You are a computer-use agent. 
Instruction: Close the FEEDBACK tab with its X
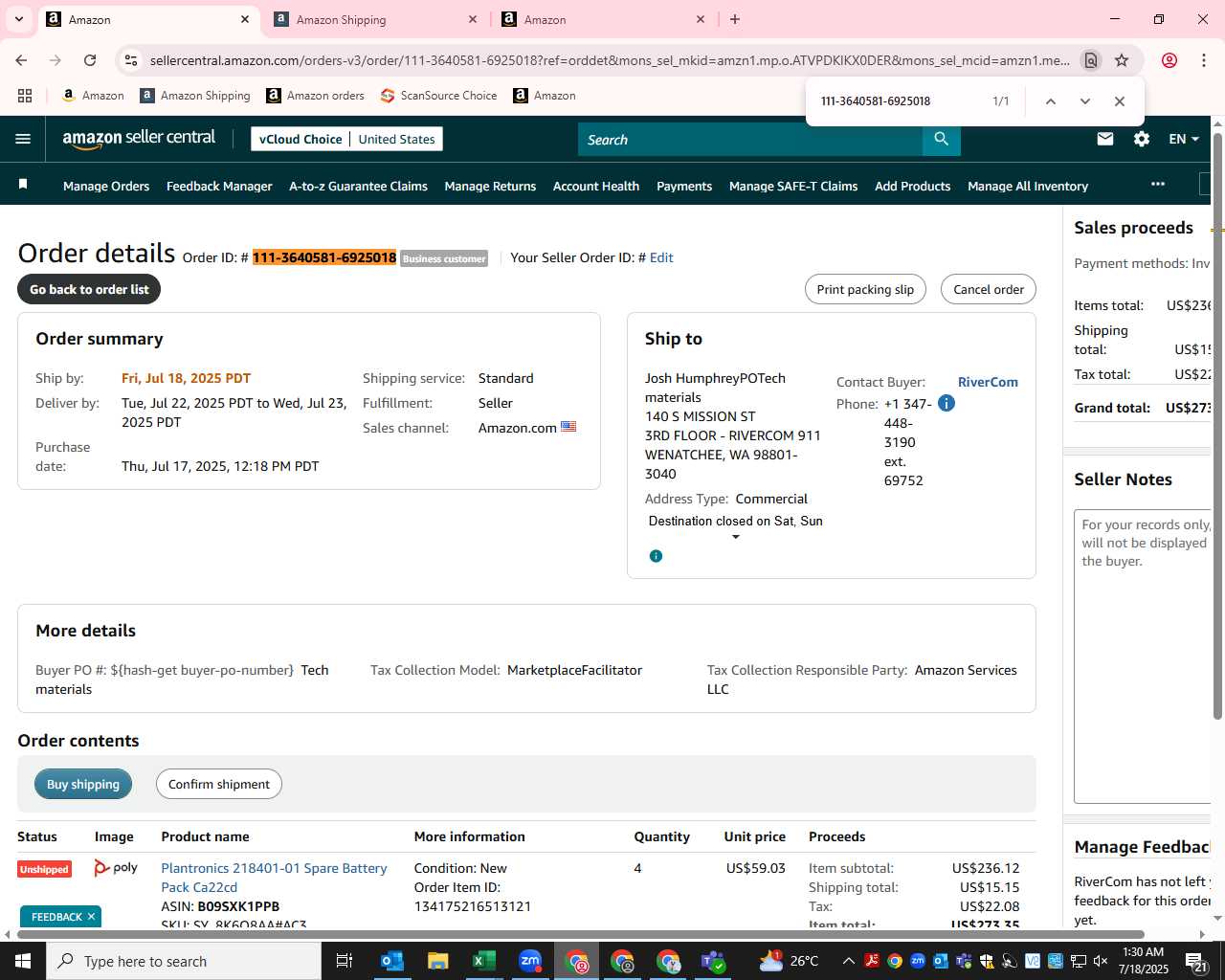coord(91,917)
